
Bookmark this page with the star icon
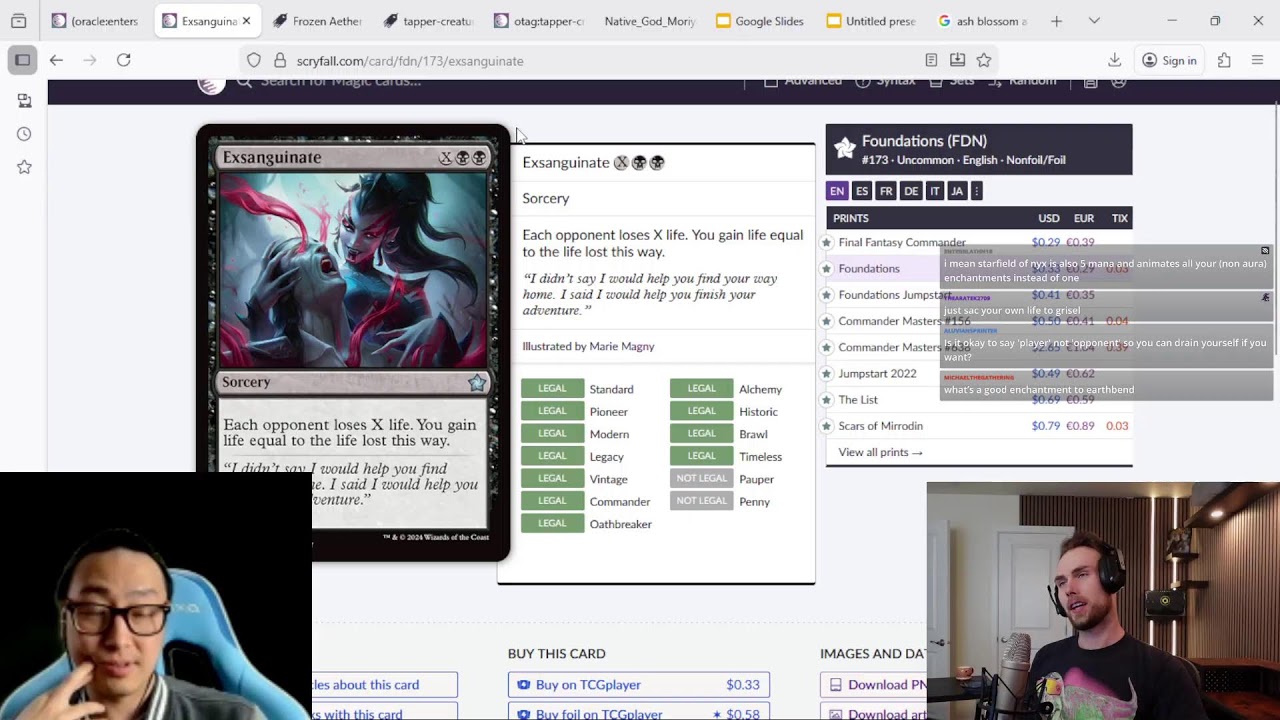tap(984, 61)
